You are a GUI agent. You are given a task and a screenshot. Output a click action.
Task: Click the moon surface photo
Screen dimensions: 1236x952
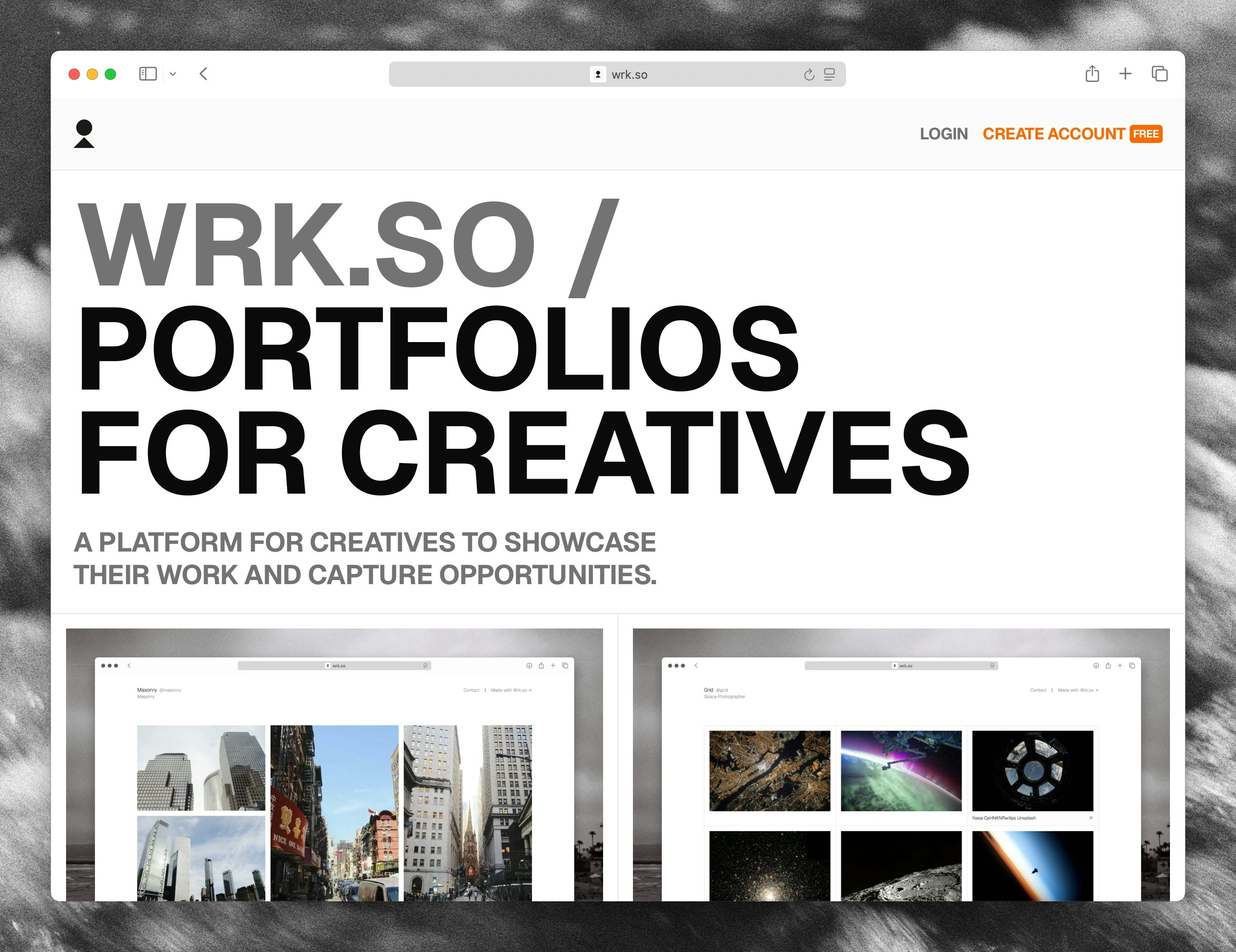click(x=901, y=866)
